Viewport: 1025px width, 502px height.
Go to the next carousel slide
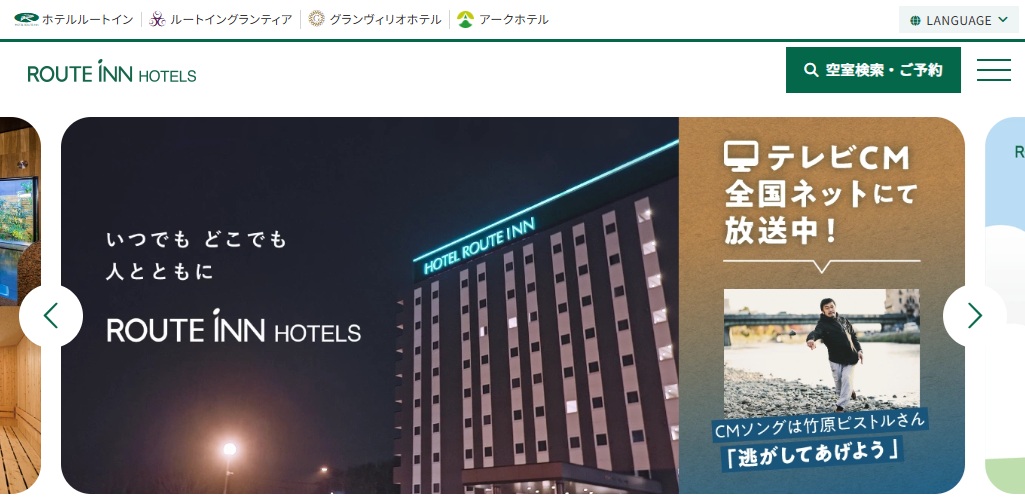[x=974, y=316]
